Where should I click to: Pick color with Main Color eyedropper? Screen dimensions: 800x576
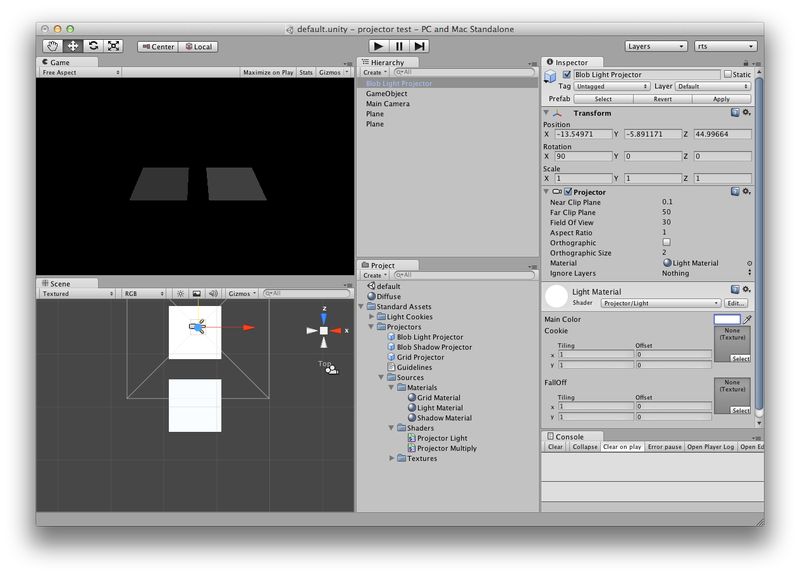tap(747, 319)
